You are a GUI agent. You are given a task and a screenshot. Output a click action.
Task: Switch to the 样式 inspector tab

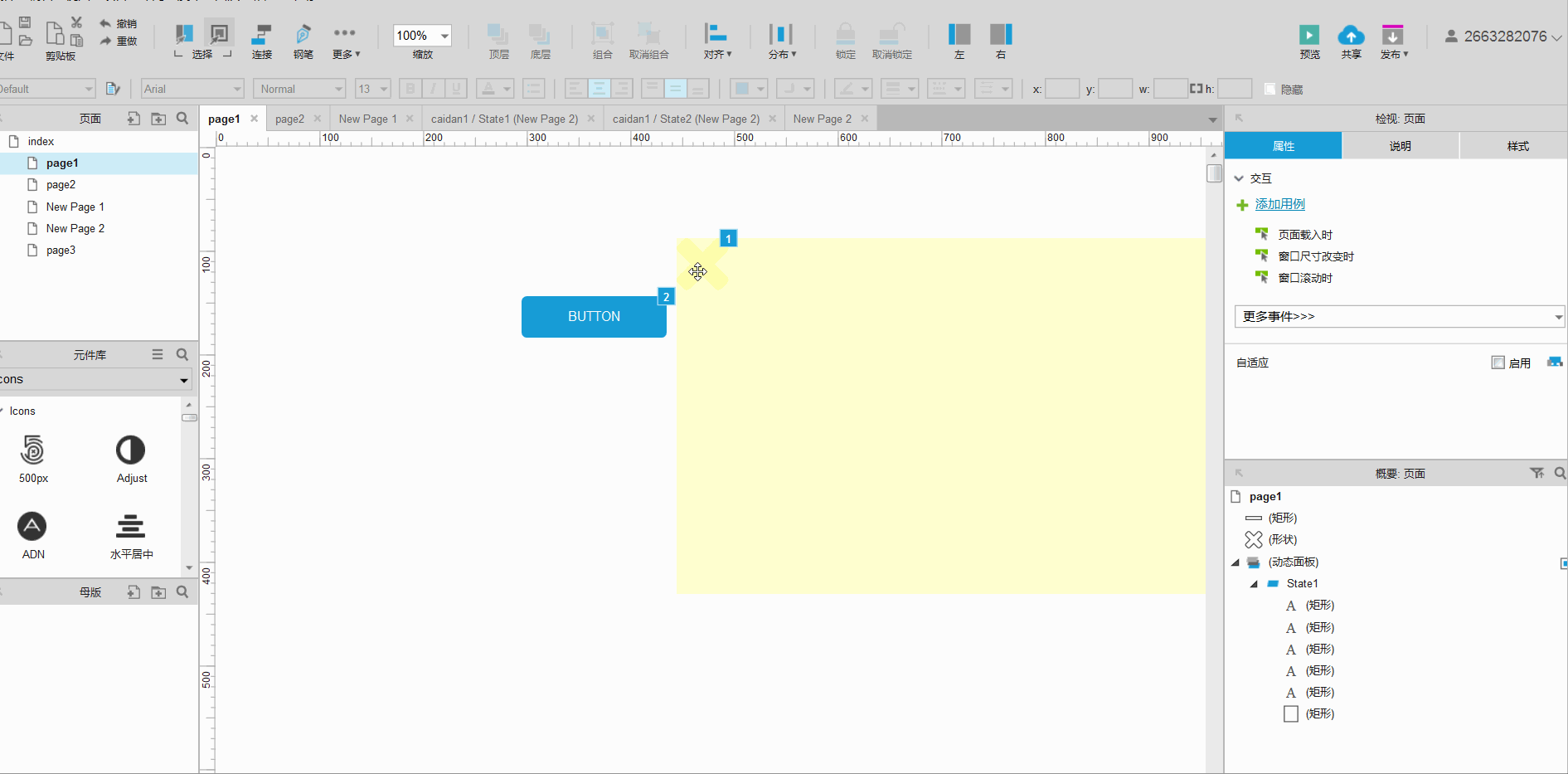pyautogui.click(x=1517, y=146)
